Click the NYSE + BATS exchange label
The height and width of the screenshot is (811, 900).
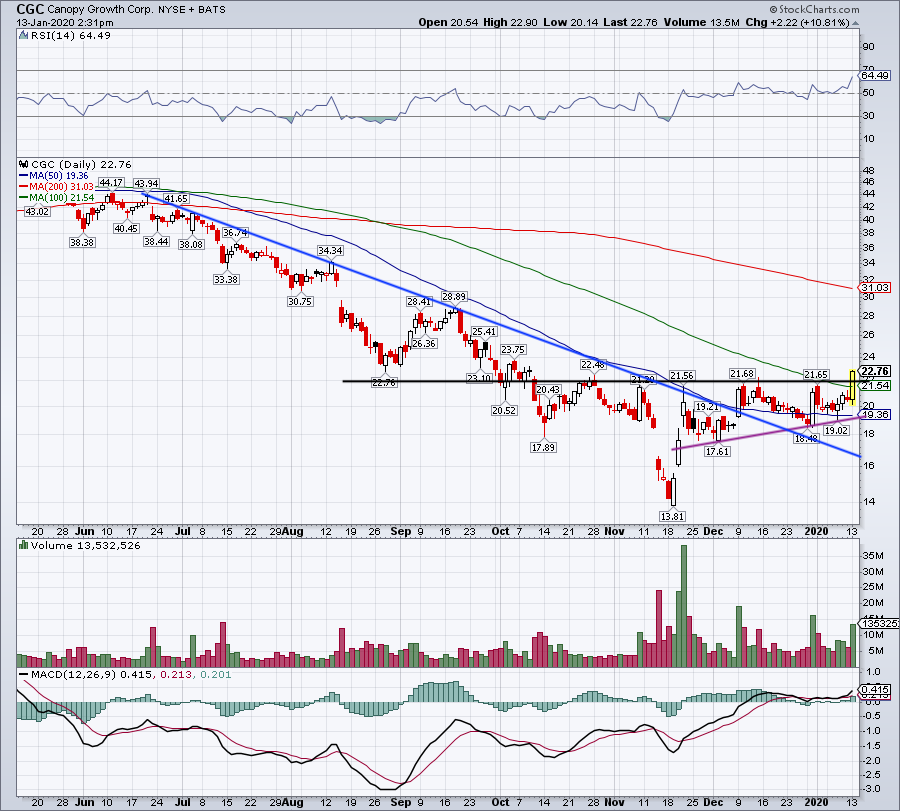[x=192, y=10]
